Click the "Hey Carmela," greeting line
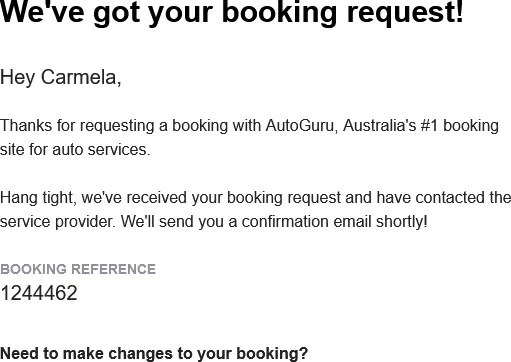Viewport: 511px width, 362px height. [61, 78]
